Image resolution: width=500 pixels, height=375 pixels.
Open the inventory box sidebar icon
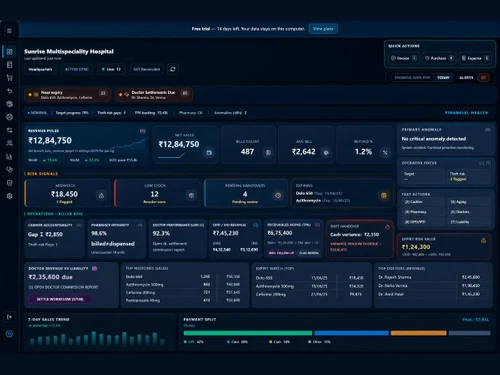9,104
